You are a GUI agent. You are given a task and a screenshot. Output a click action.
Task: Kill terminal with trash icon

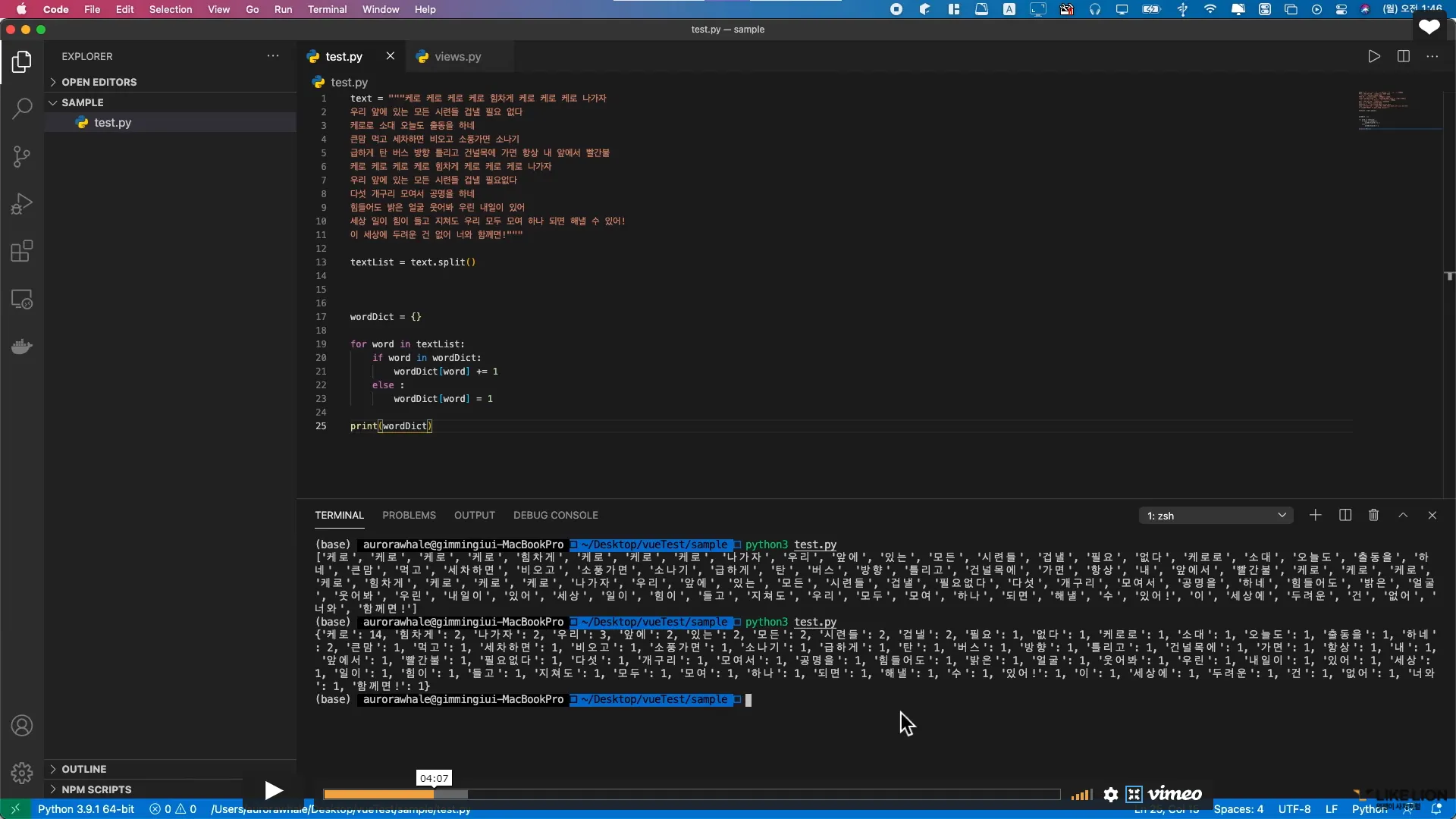(x=1373, y=515)
